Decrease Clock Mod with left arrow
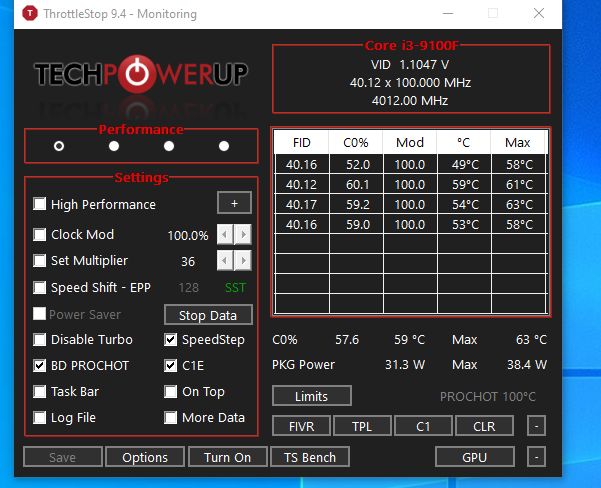 click(x=225, y=234)
